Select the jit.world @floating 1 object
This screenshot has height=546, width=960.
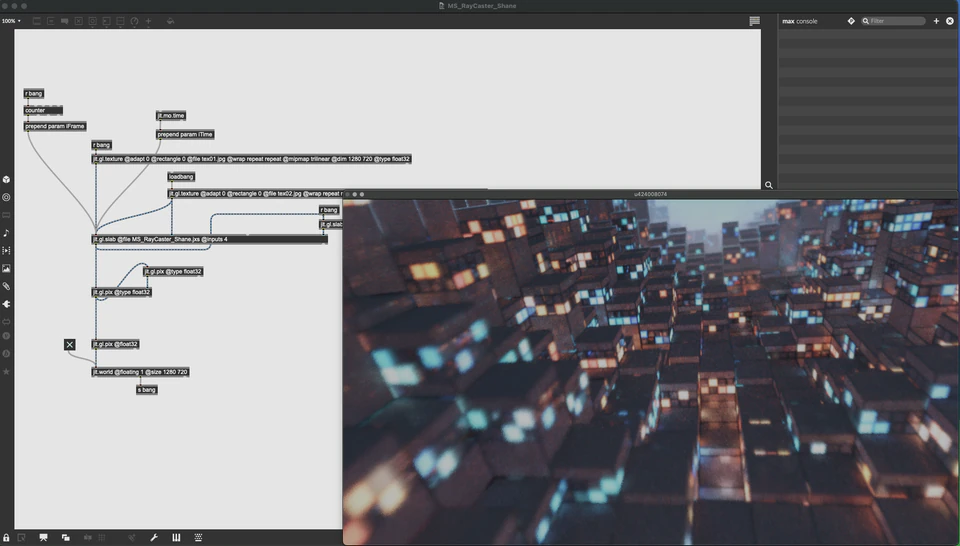tap(140, 372)
